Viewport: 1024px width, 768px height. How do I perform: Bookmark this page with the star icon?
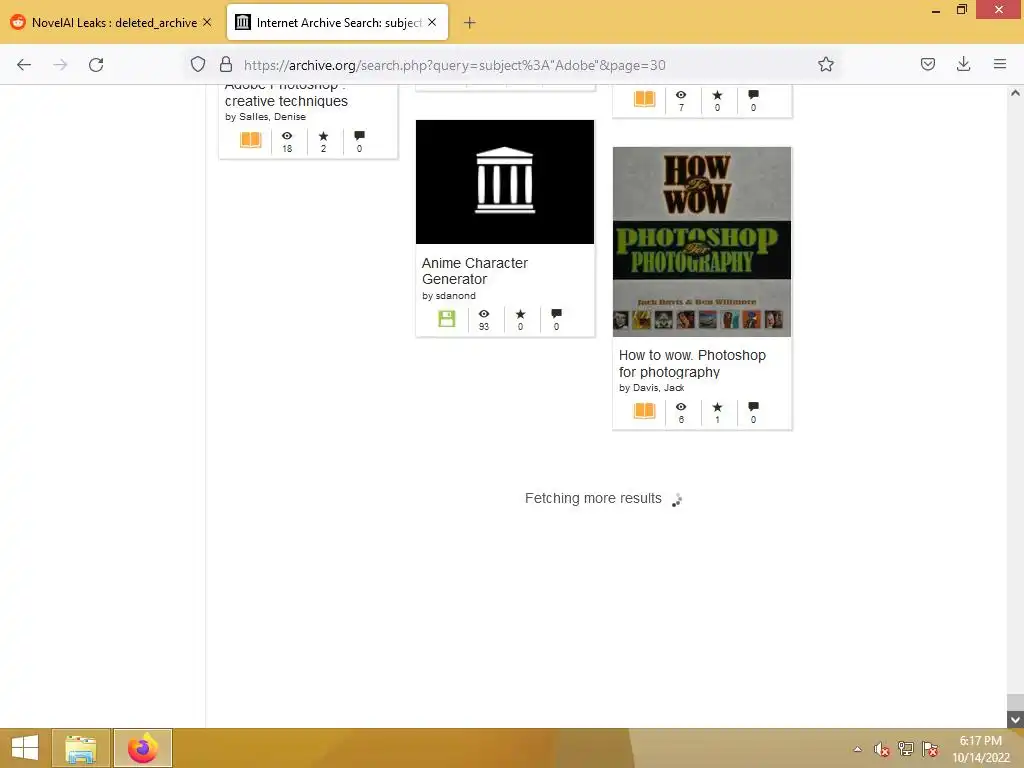825,64
